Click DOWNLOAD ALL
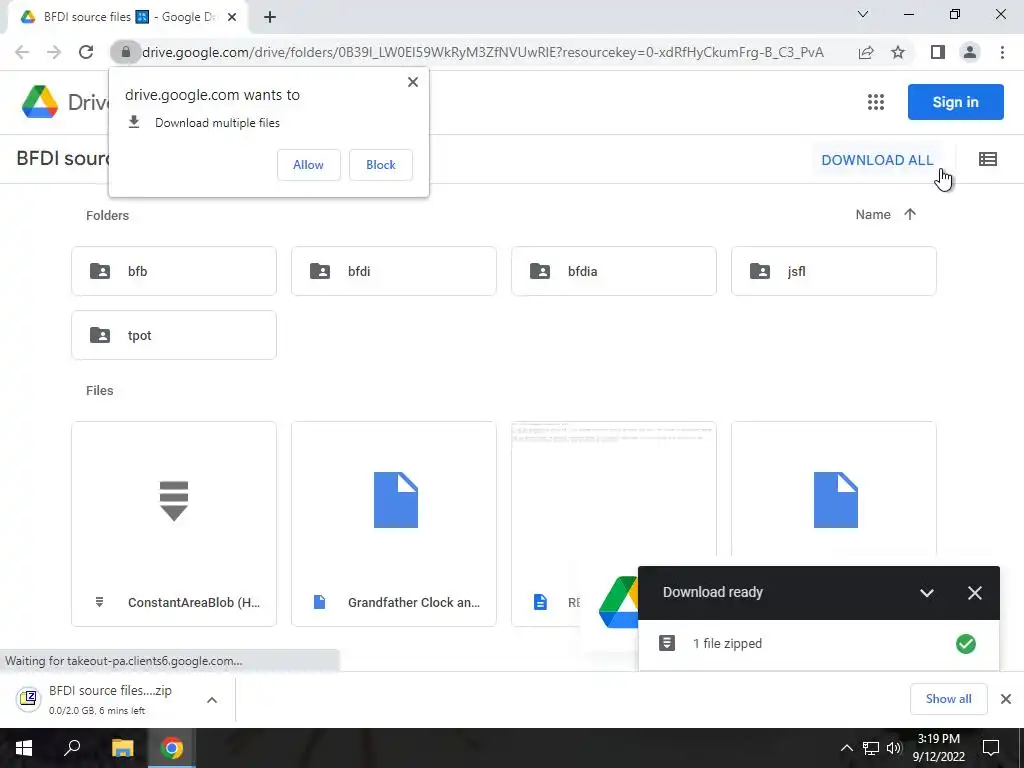The height and width of the screenshot is (768, 1024). (877, 160)
